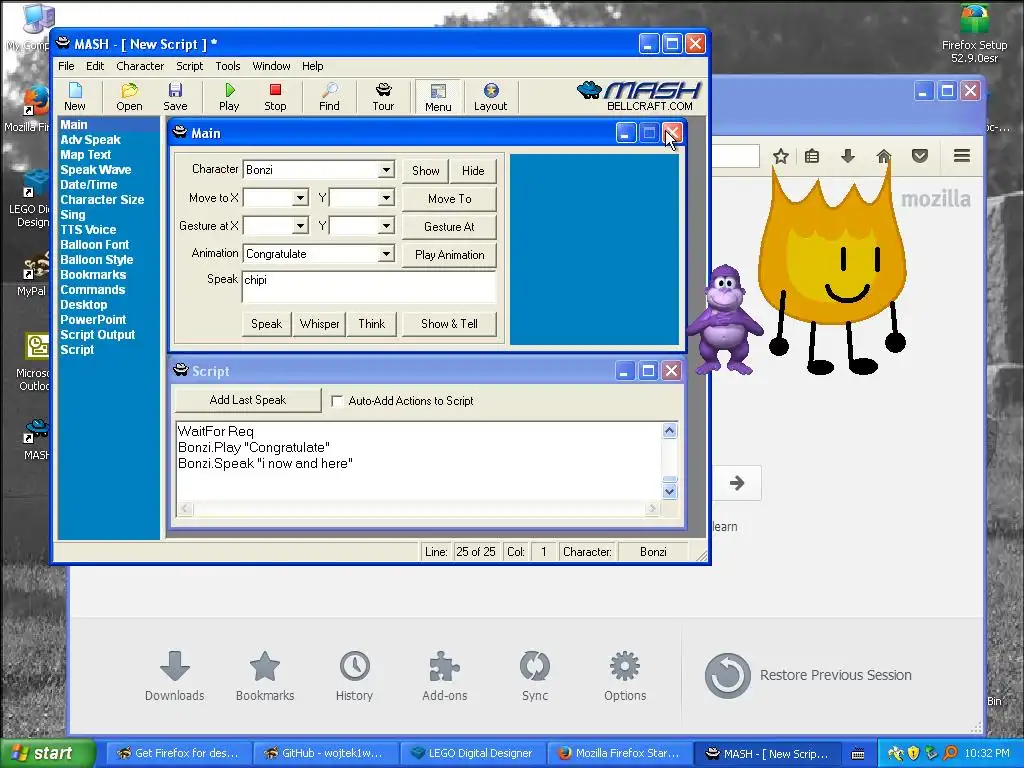Click the Firefox search arrow button
The width and height of the screenshot is (1024, 768).
point(737,483)
